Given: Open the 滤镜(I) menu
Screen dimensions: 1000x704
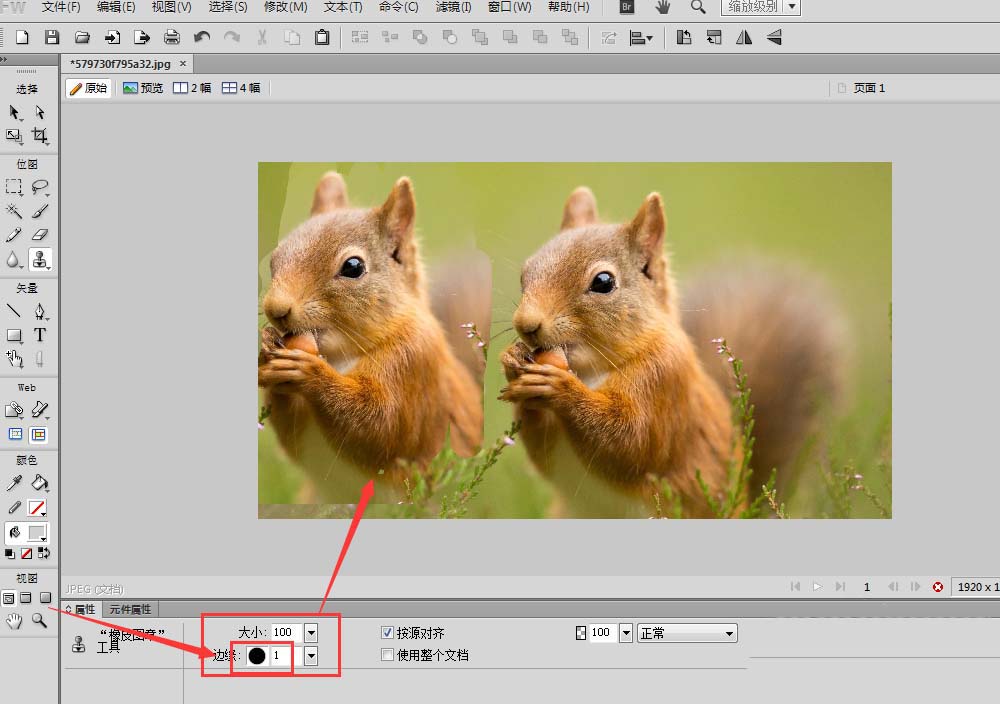Looking at the screenshot, I should click(454, 7).
